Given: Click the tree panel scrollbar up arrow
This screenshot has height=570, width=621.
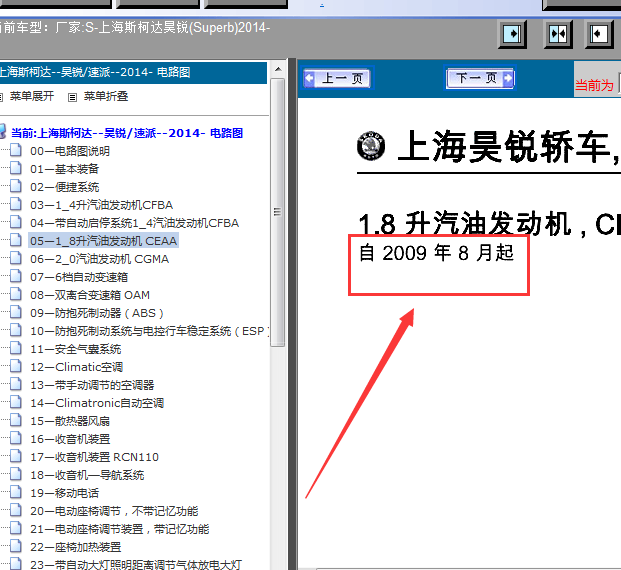Looking at the screenshot, I should (278, 69).
